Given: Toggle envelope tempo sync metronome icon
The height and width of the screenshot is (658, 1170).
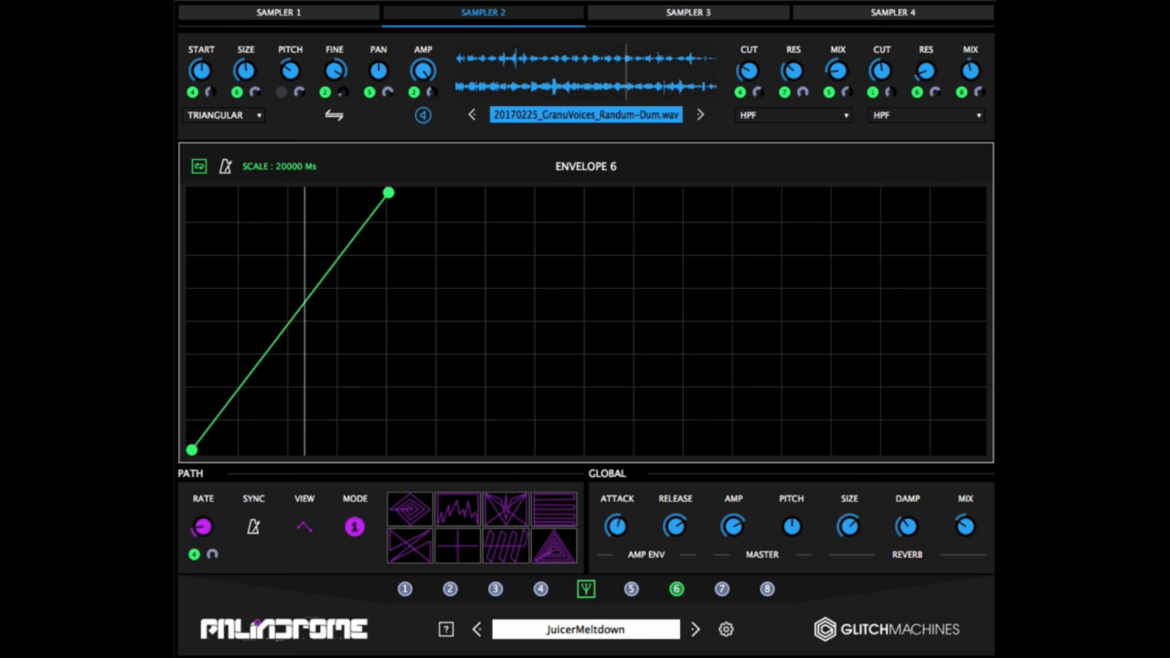Looking at the screenshot, I should pos(225,166).
